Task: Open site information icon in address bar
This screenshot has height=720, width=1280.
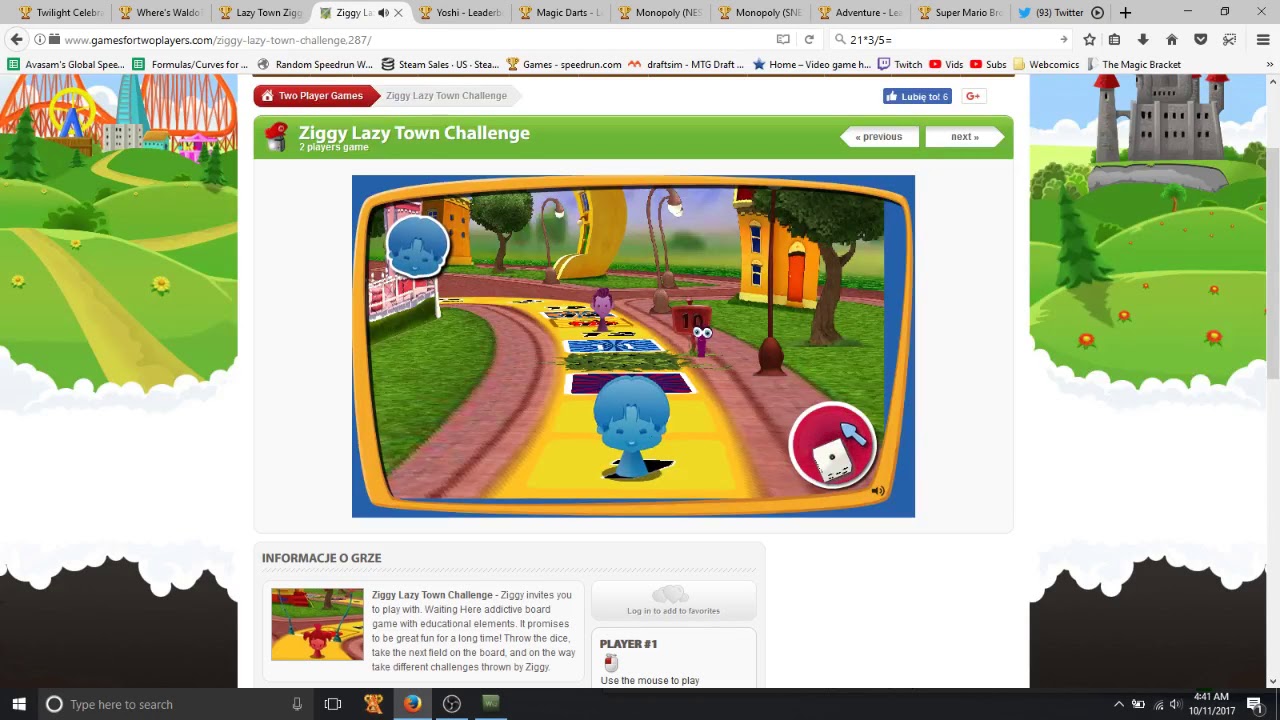Action: tap(40, 40)
